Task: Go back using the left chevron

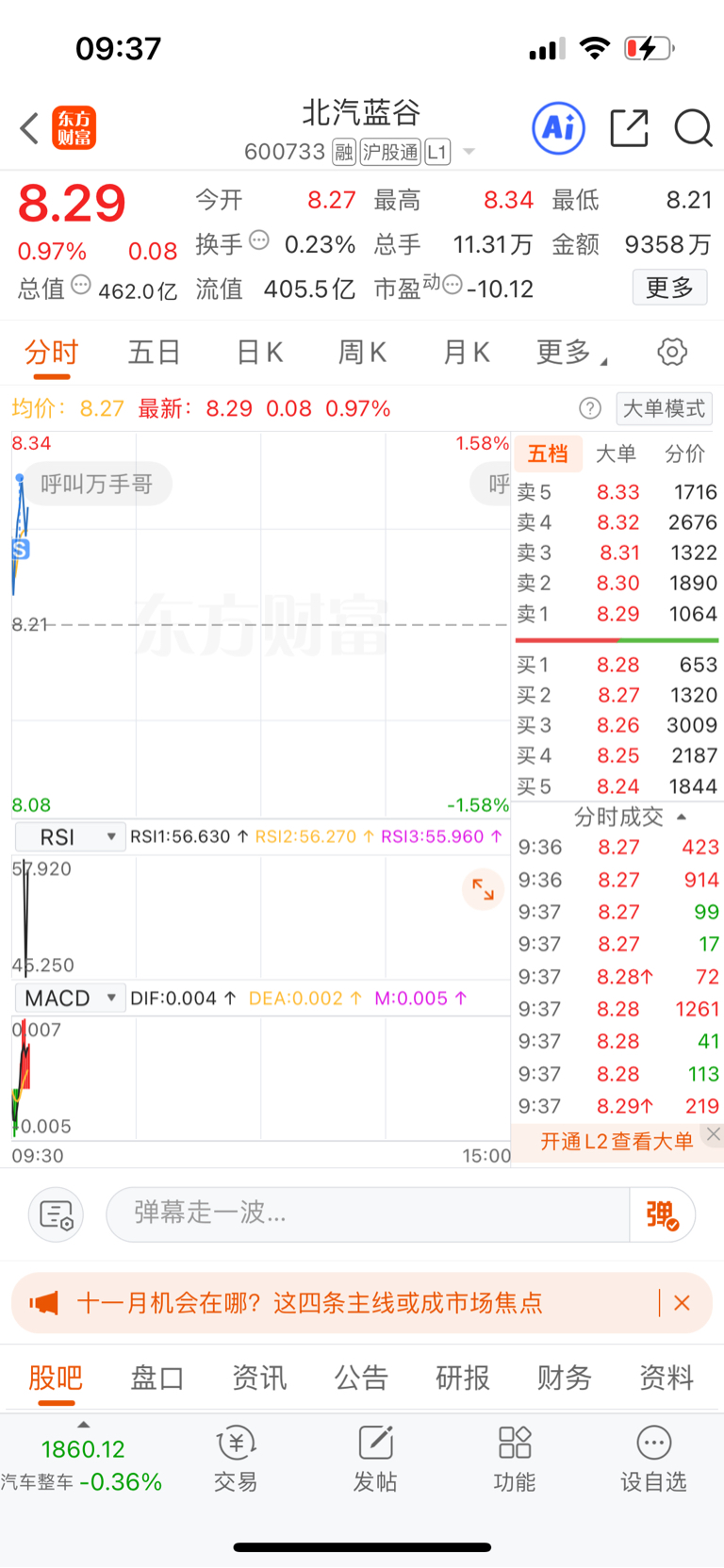Action: pyautogui.click(x=29, y=128)
